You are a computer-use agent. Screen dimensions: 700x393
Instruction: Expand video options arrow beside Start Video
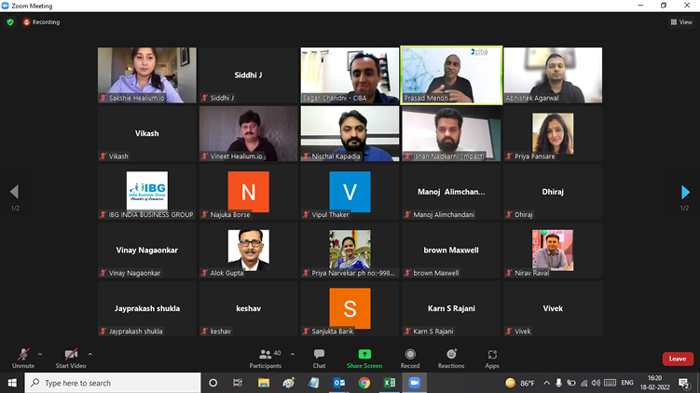pyautogui.click(x=90, y=355)
